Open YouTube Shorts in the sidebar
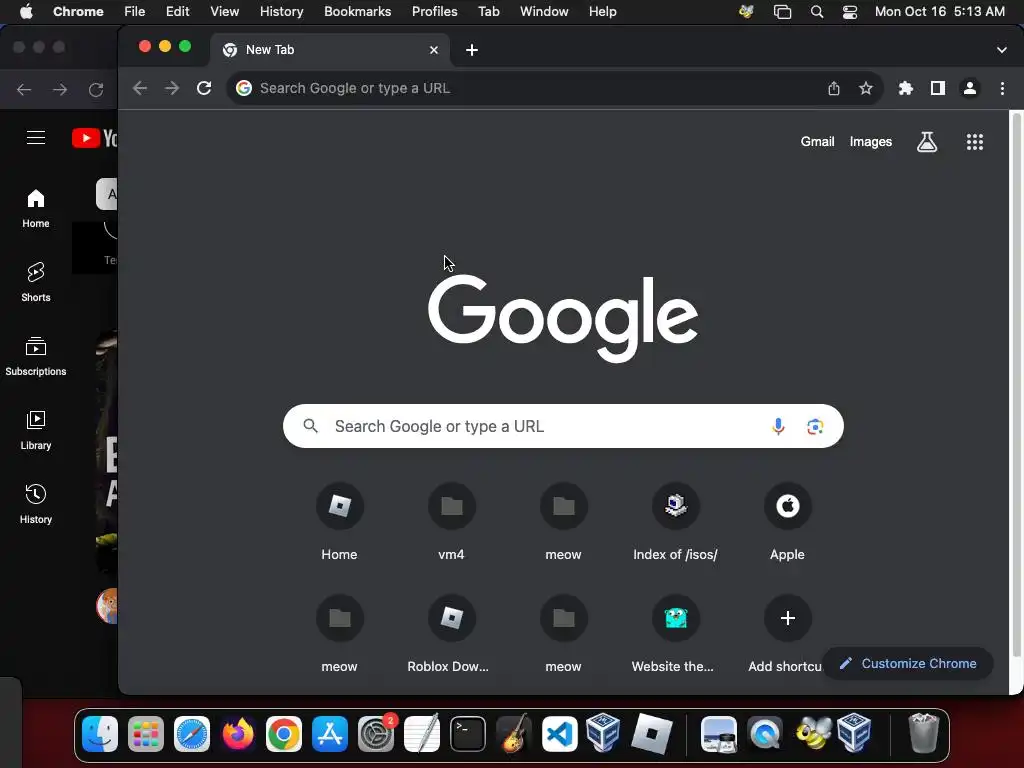1024x768 pixels. coord(36,283)
